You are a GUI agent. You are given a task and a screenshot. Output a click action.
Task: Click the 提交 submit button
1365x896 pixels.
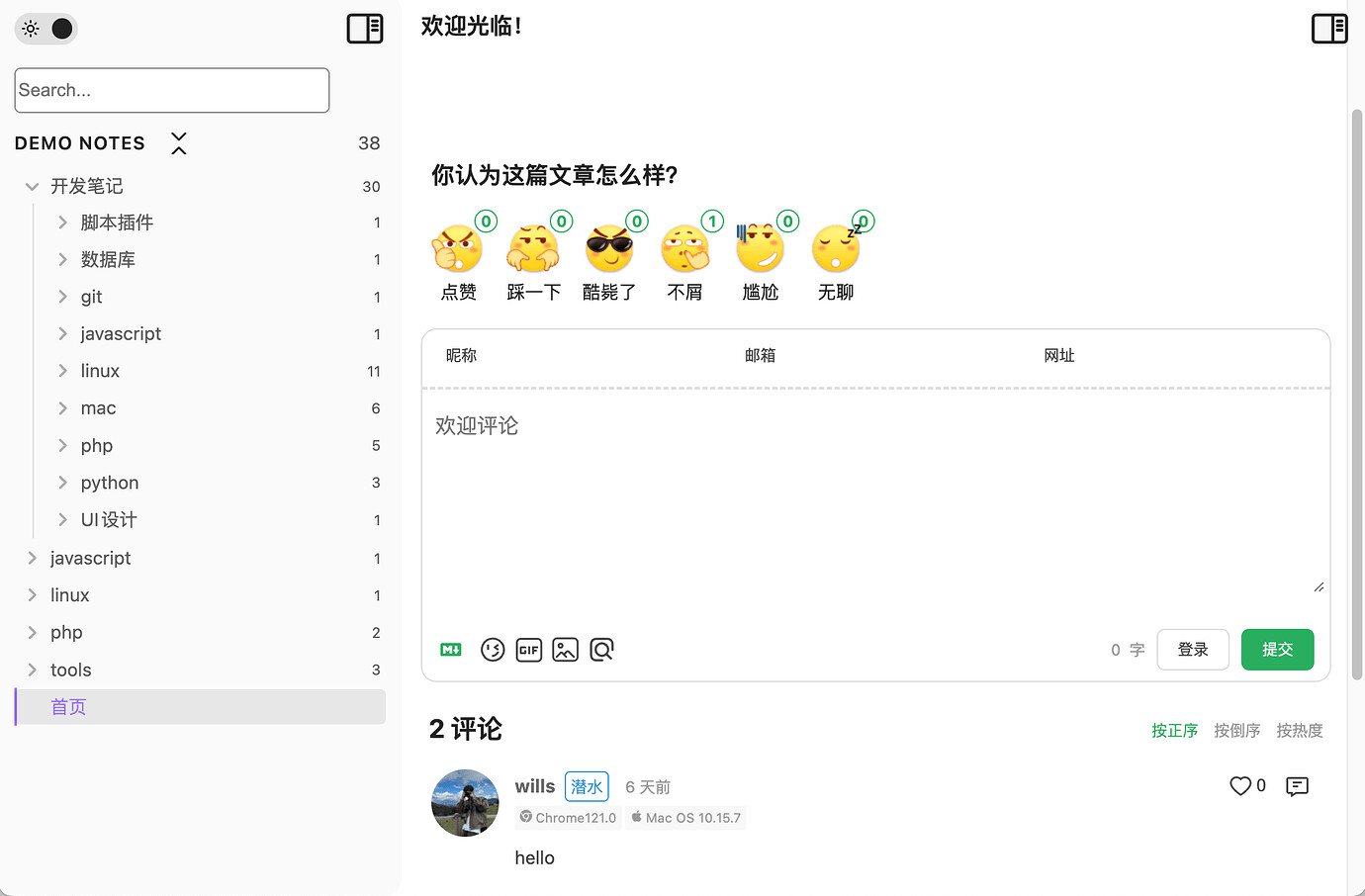click(1277, 650)
